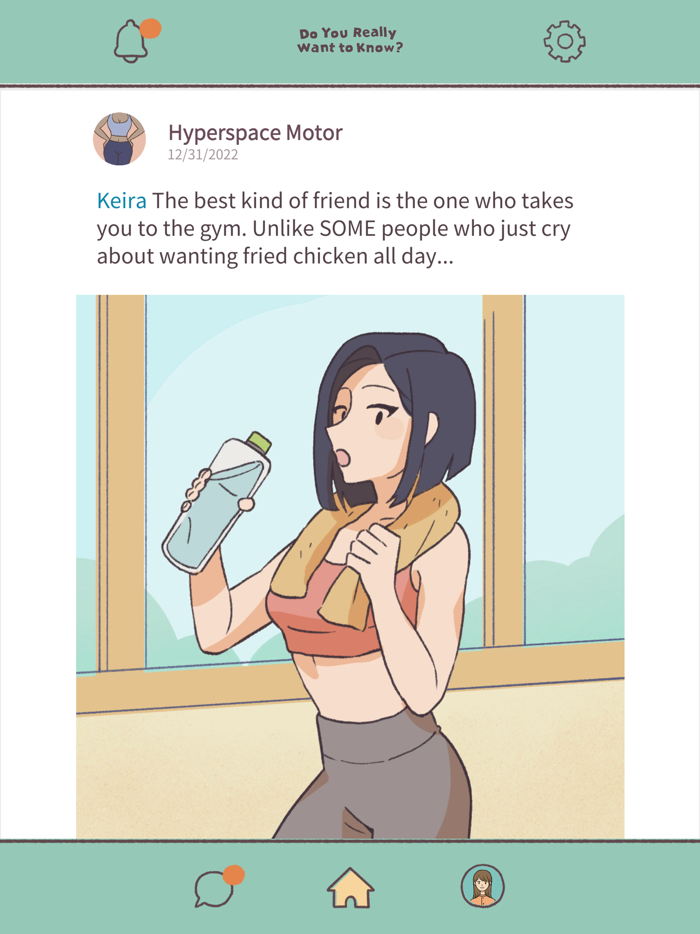Tap the water bottle in the photo
The width and height of the screenshot is (700, 934).
click(x=217, y=503)
